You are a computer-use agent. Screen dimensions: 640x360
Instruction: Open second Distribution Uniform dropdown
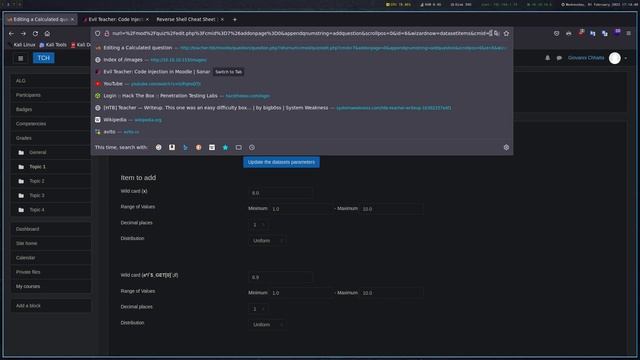(x=267, y=325)
